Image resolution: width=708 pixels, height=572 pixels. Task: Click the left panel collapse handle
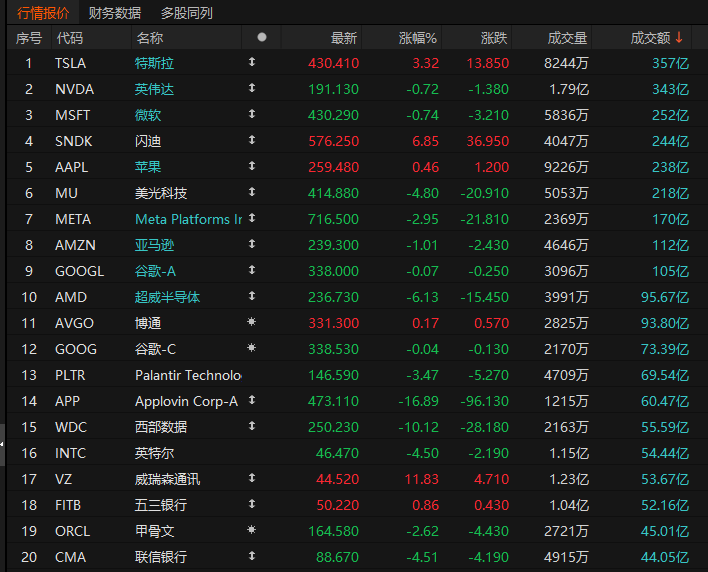click(2, 445)
